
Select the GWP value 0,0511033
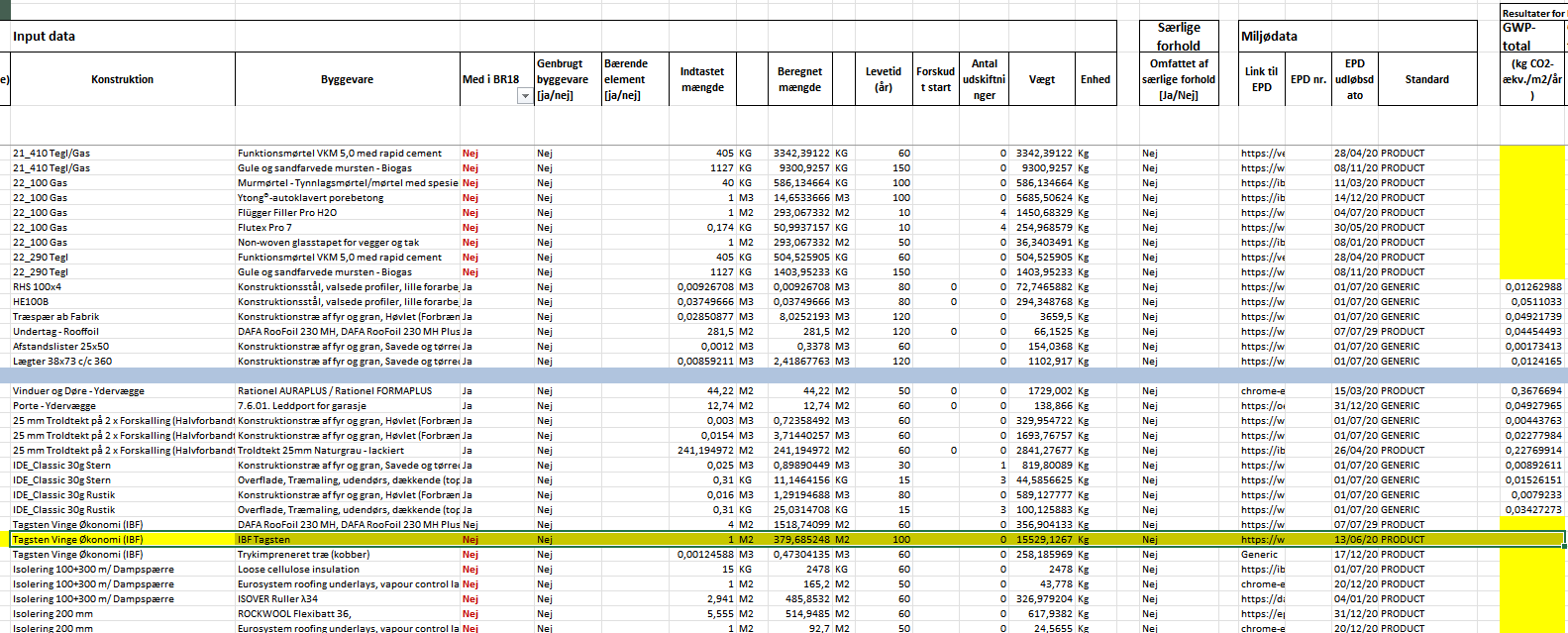pos(1532,302)
